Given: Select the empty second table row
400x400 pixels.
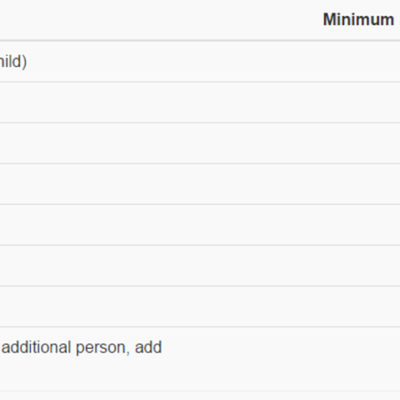Looking at the screenshot, I should coord(200,102).
